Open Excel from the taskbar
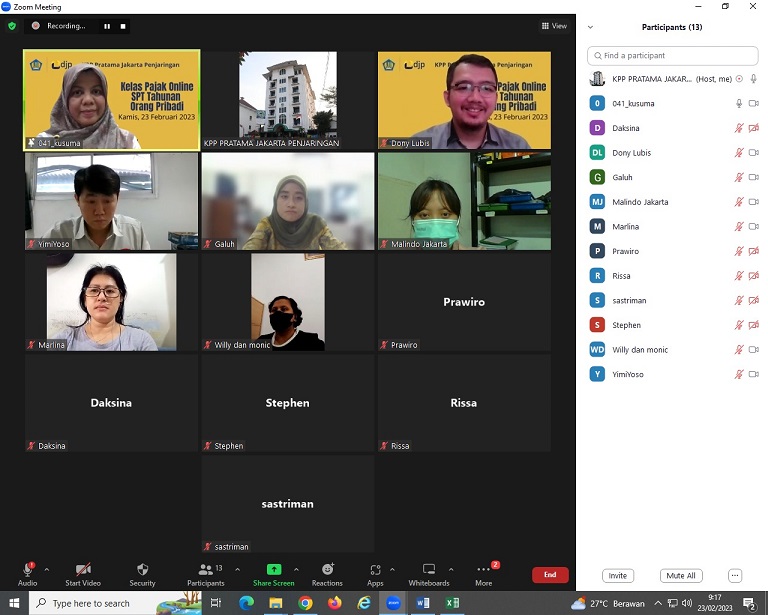 tap(452, 603)
